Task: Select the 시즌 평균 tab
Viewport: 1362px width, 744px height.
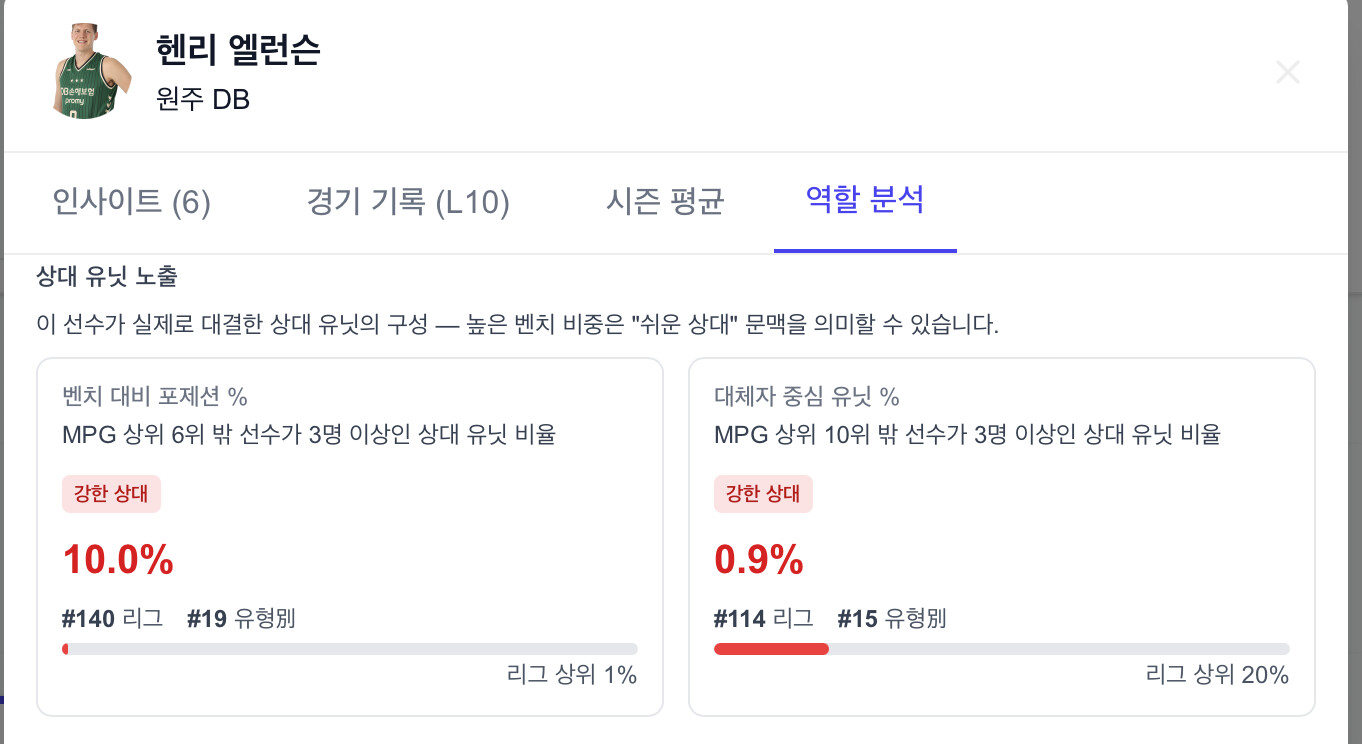Action: tap(665, 202)
